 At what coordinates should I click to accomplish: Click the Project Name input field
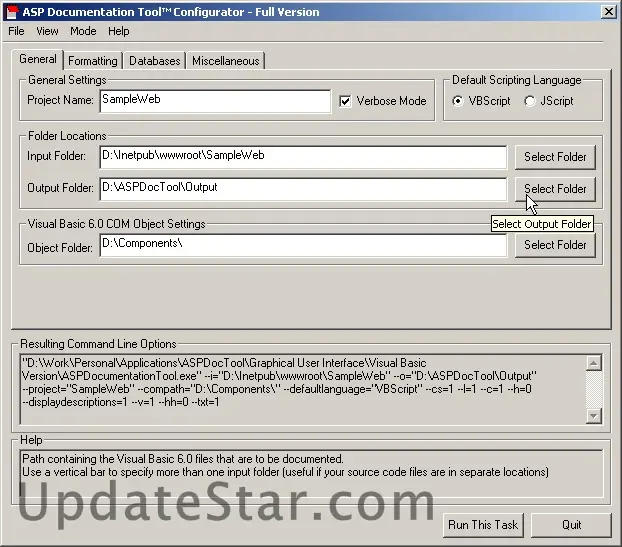(x=215, y=101)
